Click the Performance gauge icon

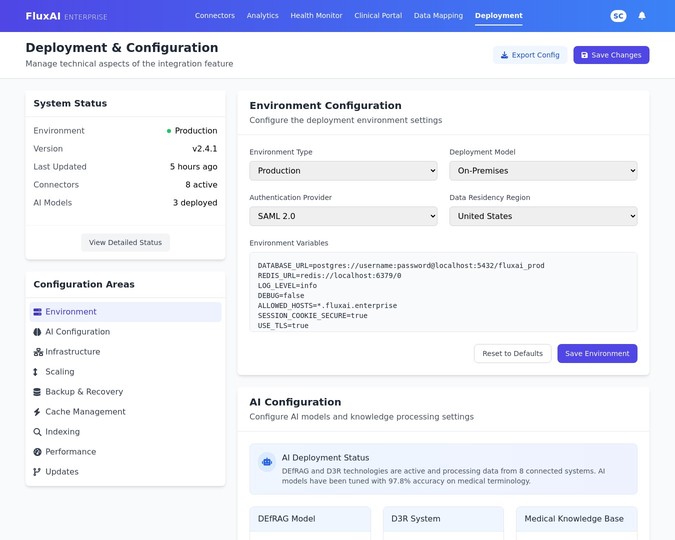click(37, 452)
